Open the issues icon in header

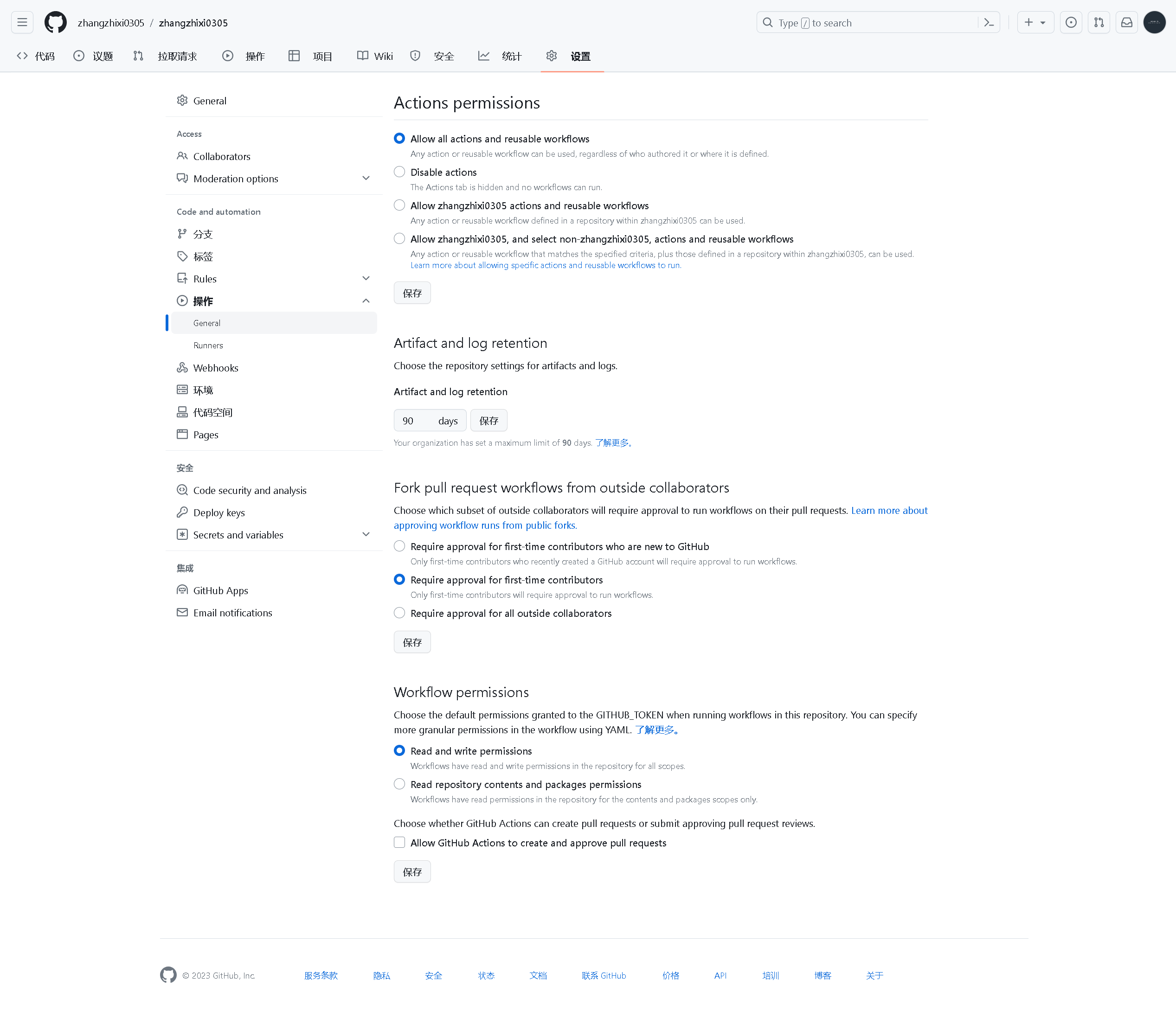[x=1071, y=23]
